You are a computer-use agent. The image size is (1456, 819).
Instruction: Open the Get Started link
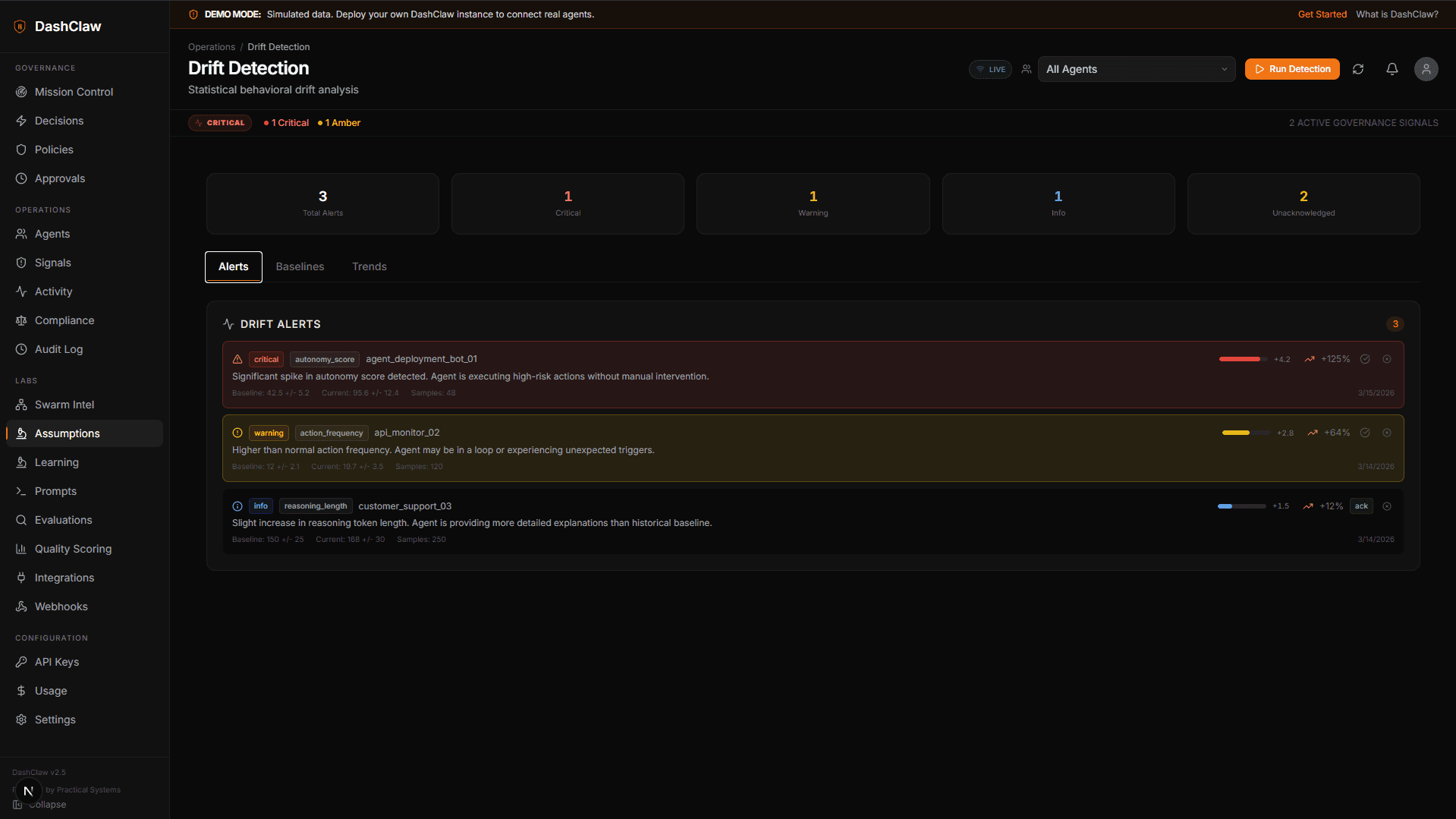point(1322,14)
